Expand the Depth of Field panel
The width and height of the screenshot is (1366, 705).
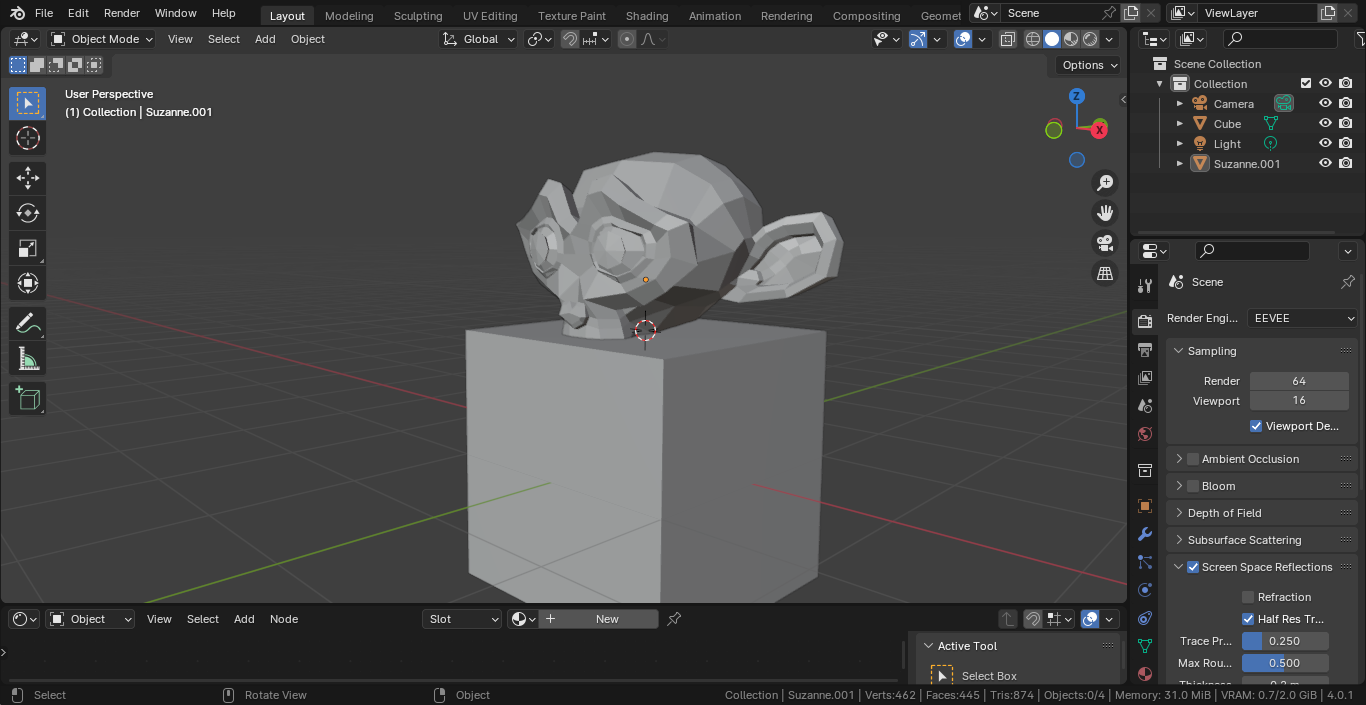pos(1224,513)
